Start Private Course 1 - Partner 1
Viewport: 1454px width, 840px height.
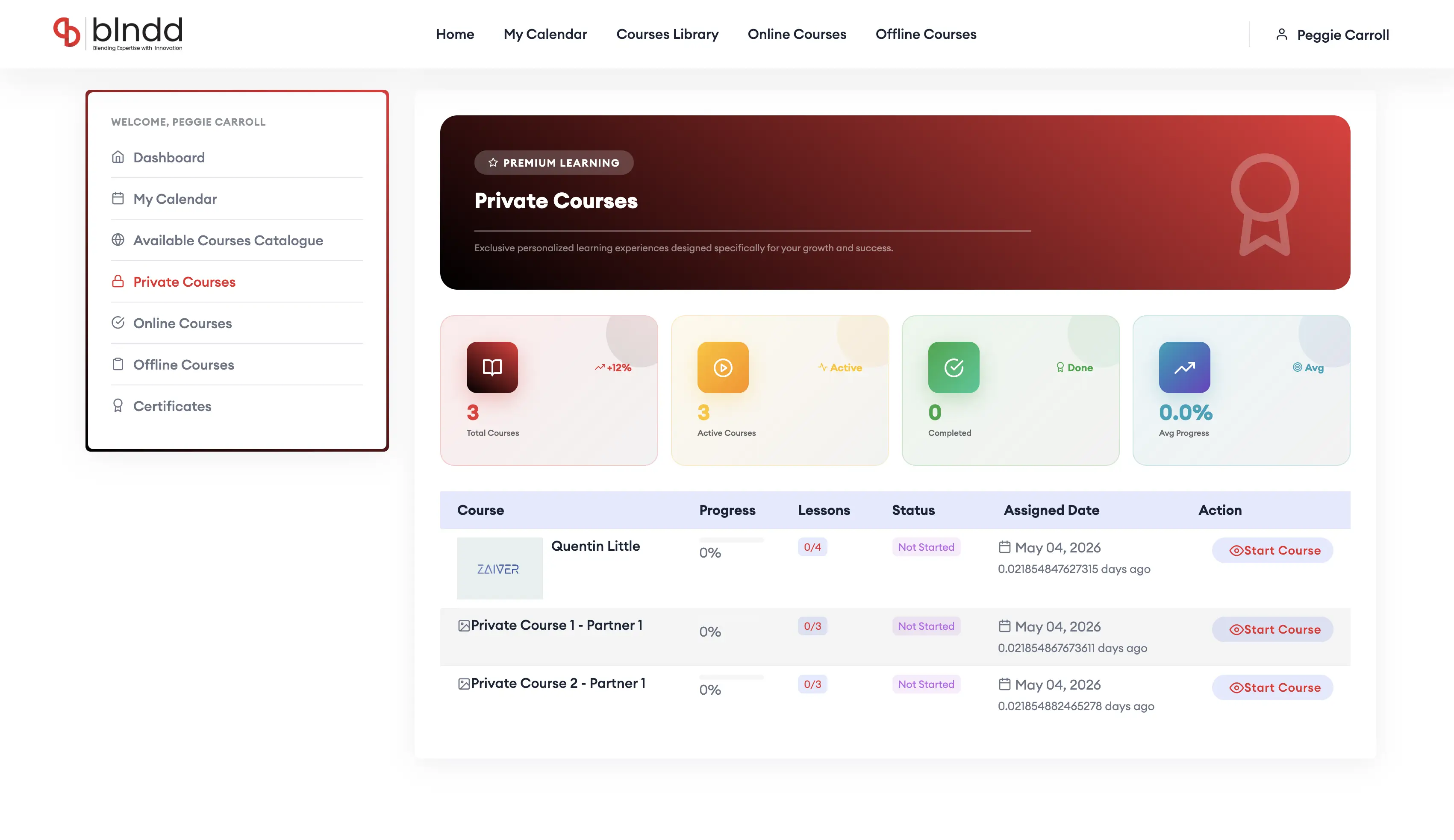[x=1272, y=629]
